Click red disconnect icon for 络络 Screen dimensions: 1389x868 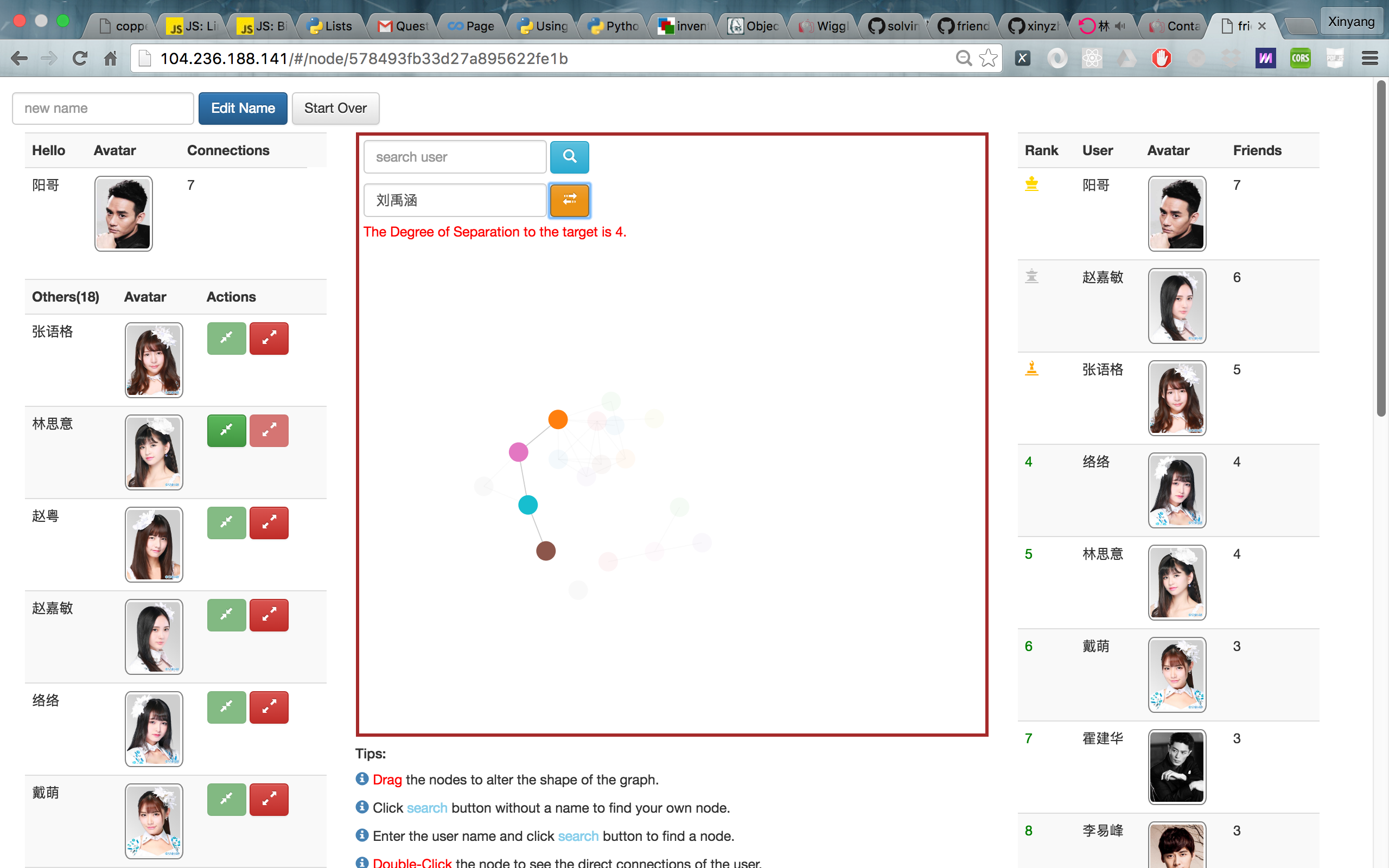(x=269, y=707)
